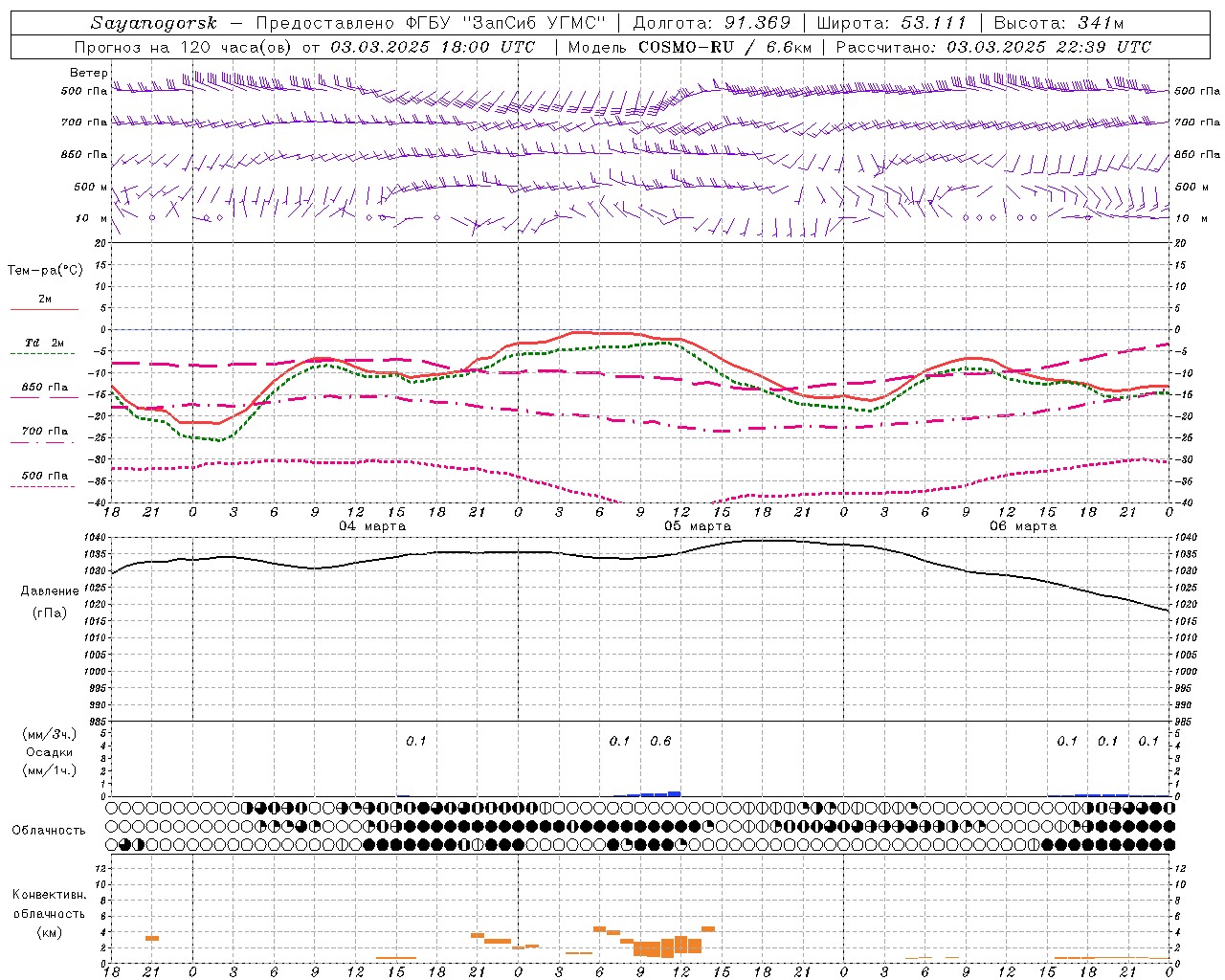Click the '700 гПа' temperature legend entry
Image resolution: width=1225 pixels, height=980 pixels.
coord(45,431)
